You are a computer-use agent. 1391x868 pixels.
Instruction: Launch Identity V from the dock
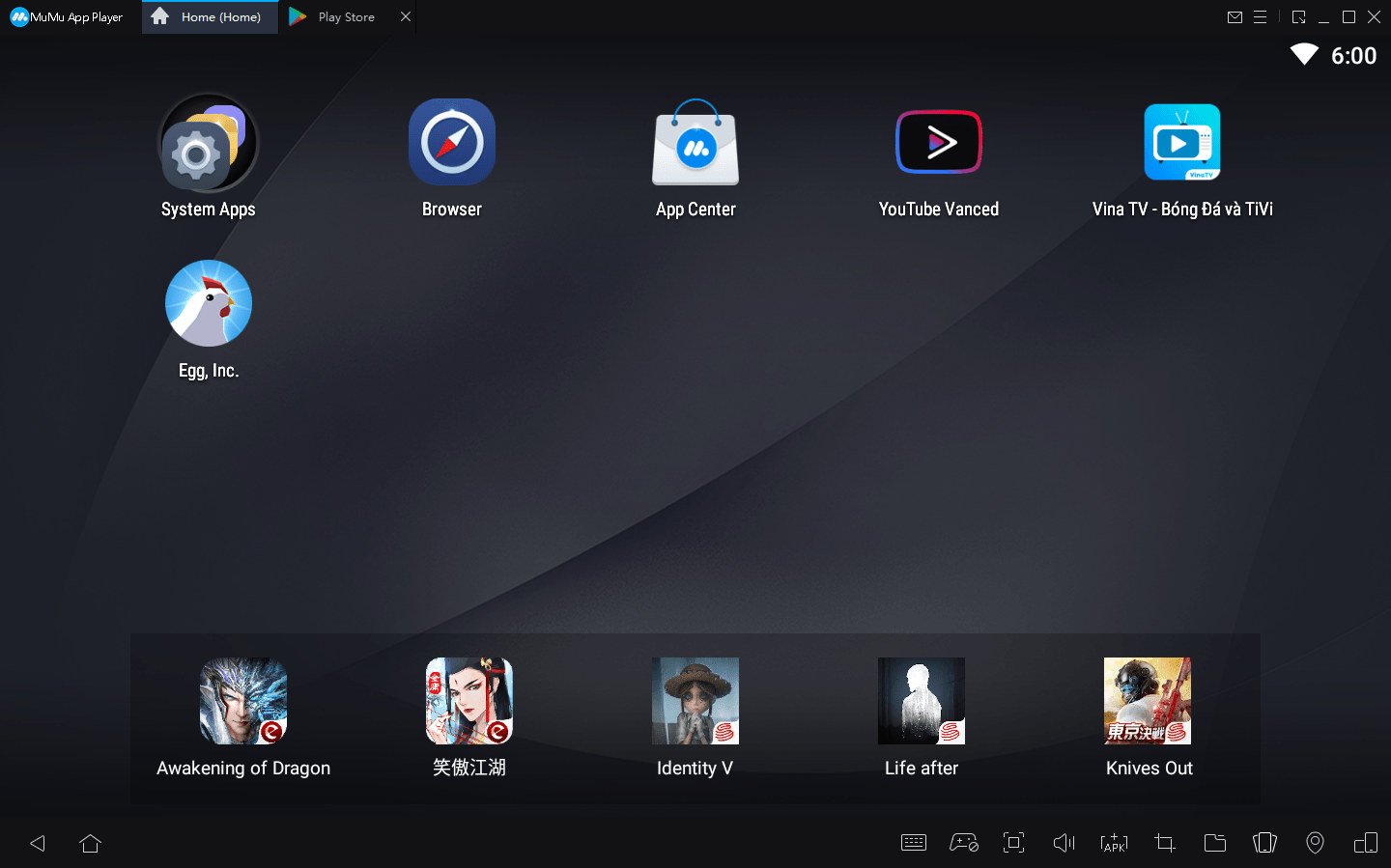(x=695, y=701)
